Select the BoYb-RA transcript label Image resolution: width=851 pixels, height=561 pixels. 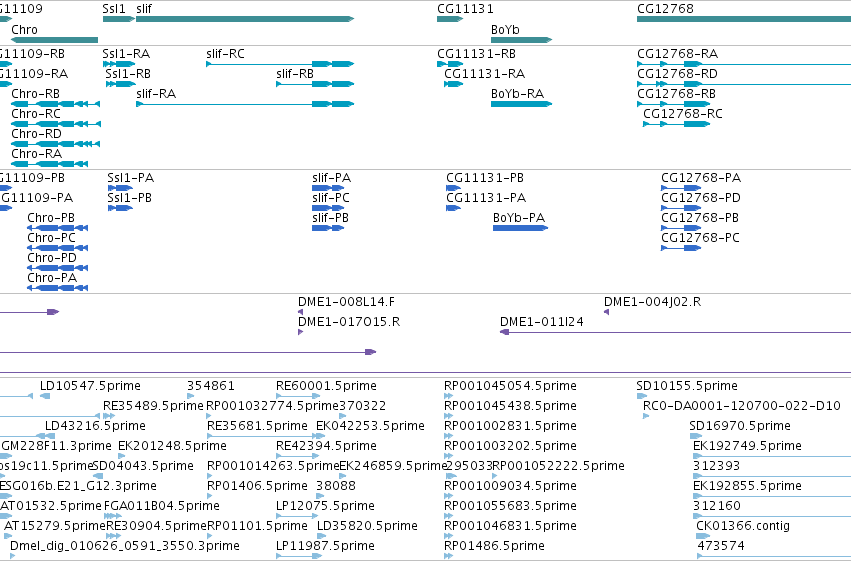point(518,94)
